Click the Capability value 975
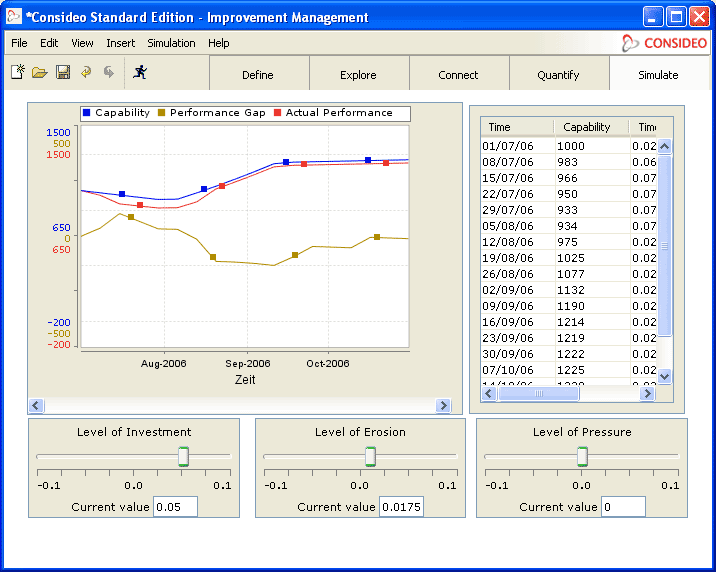Viewport: 716px width, 572px height. [x=568, y=242]
